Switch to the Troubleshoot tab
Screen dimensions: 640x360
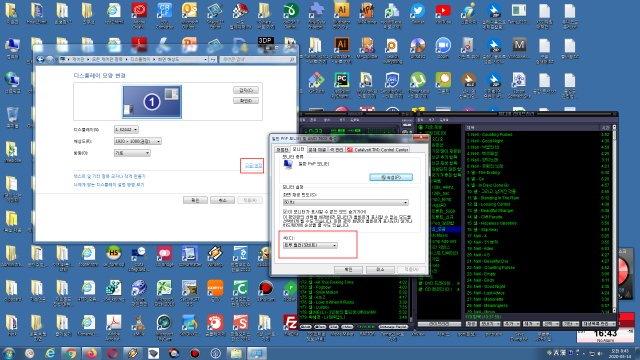point(317,150)
